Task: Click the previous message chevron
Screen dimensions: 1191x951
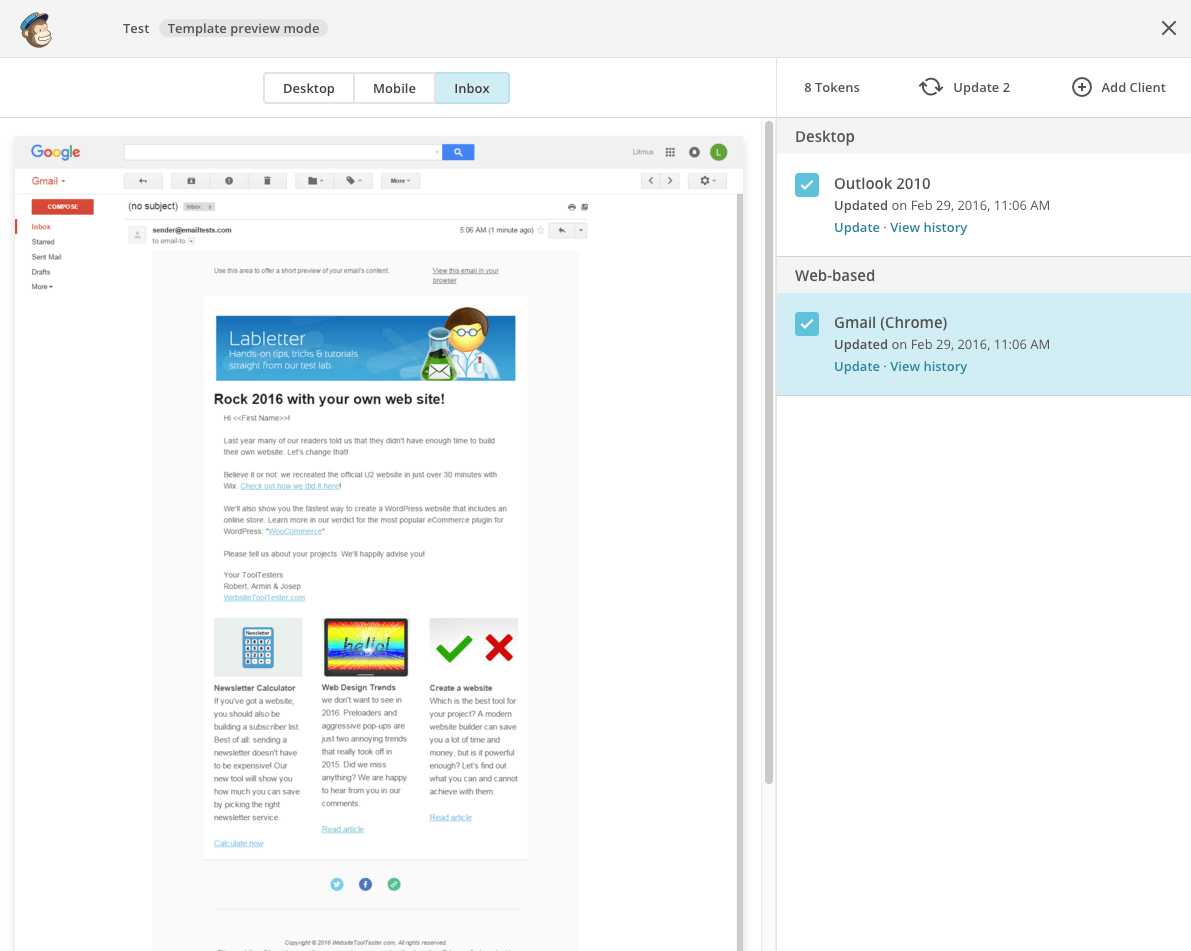Action: (651, 181)
